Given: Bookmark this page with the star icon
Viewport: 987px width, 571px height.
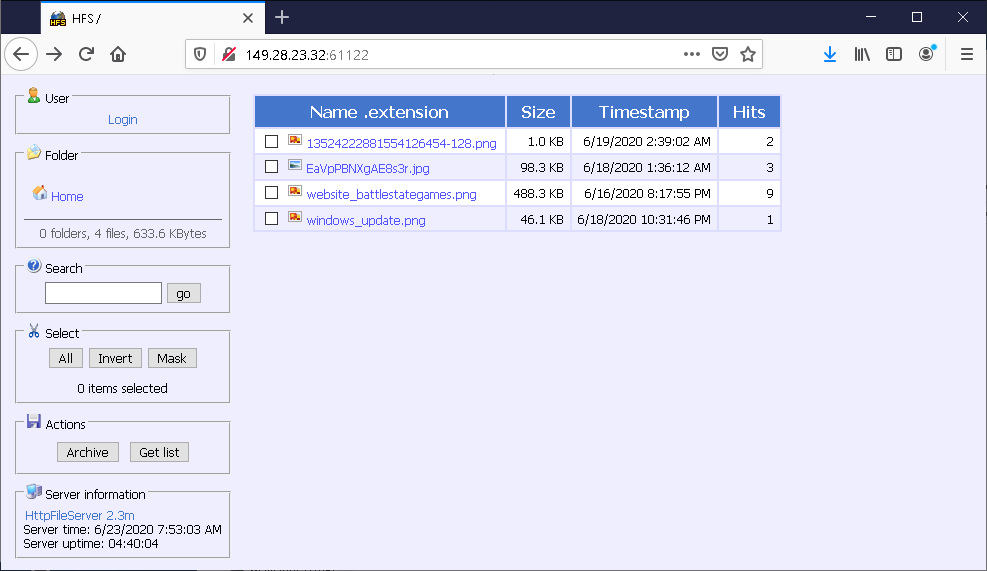Looking at the screenshot, I should click(x=747, y=55).
